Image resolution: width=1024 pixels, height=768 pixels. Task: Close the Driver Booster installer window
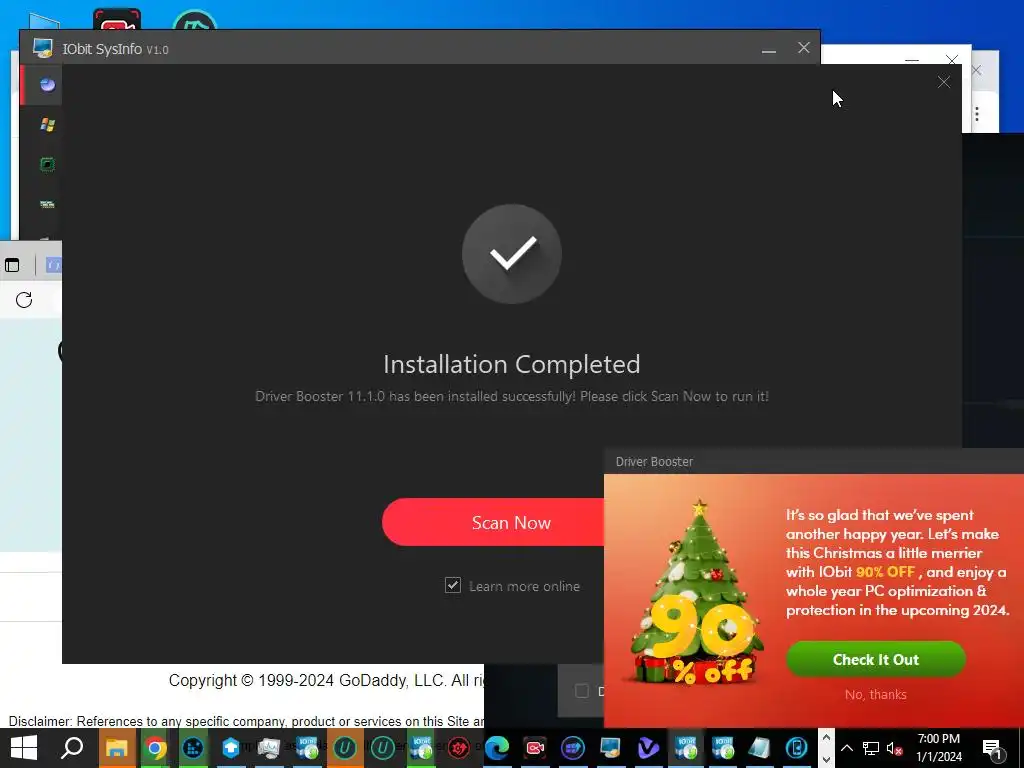pos(944,82)
